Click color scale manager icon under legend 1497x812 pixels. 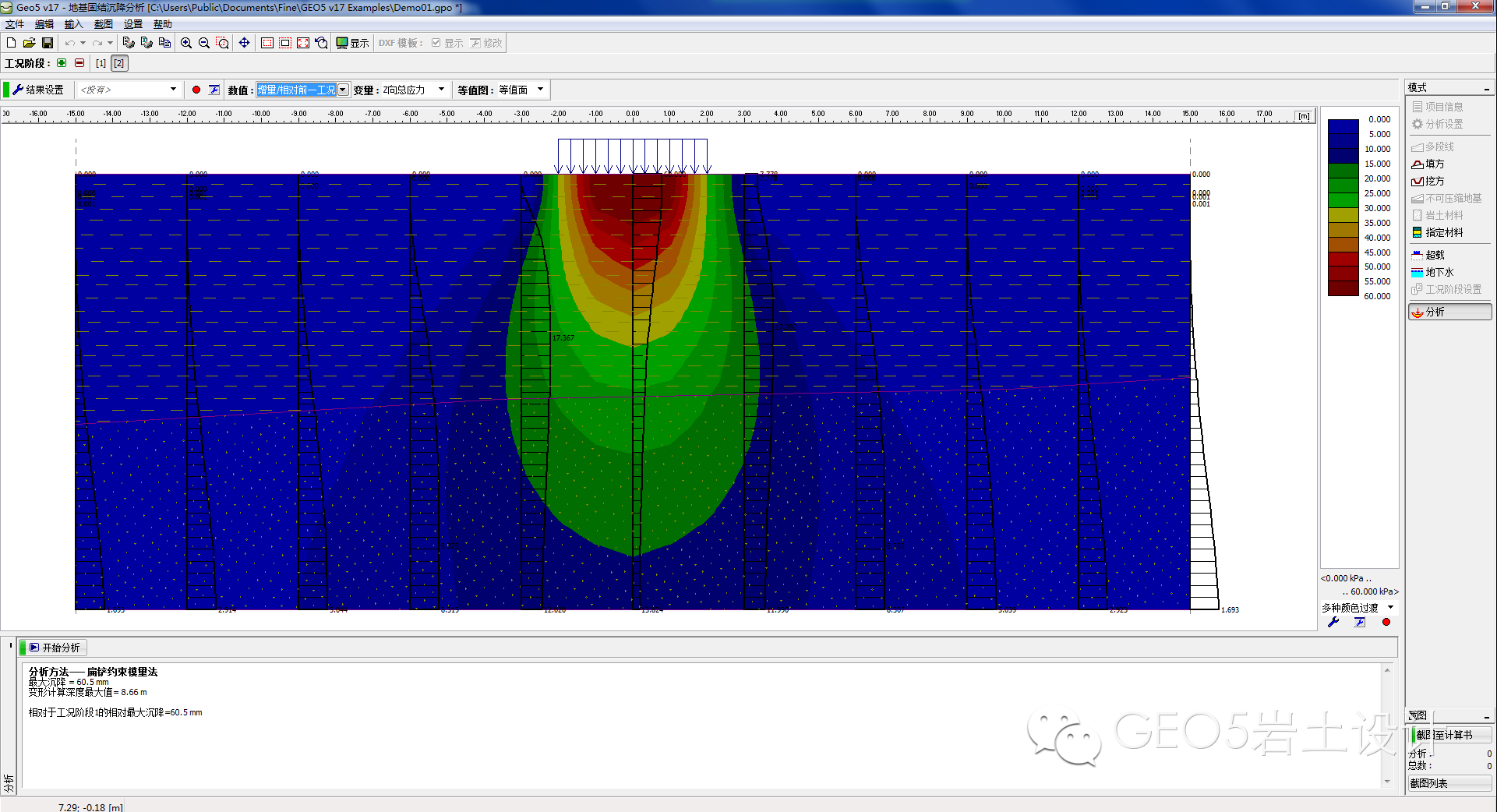click(1360, 622)
